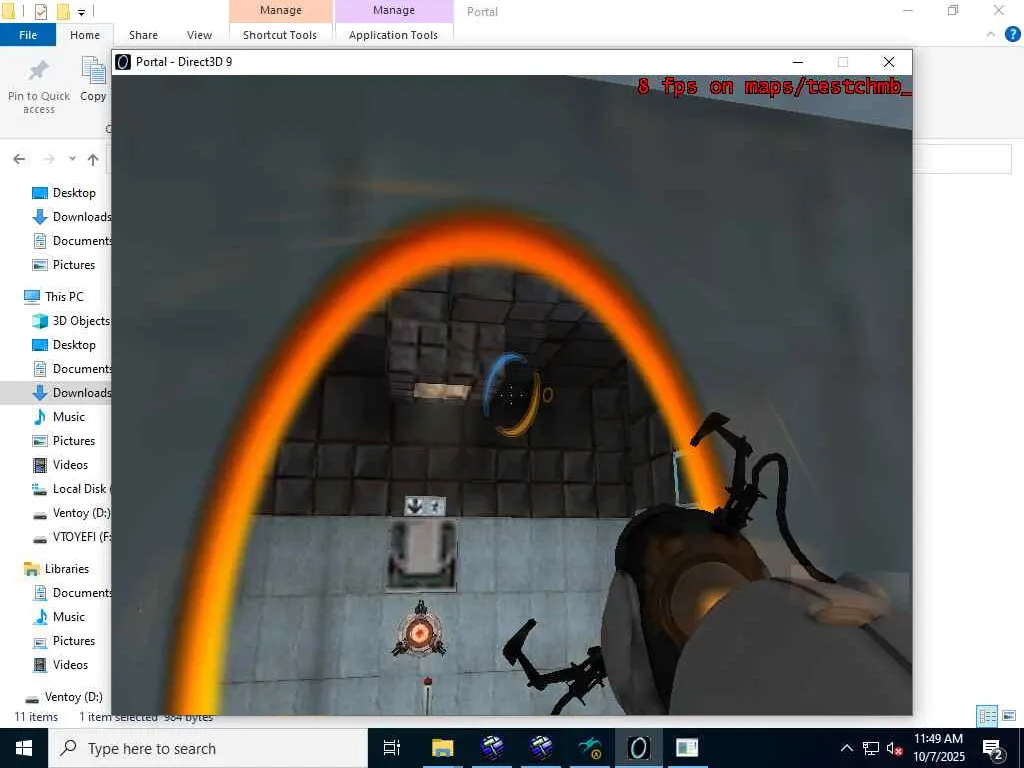This screenshot has height=768, width=1024.
Task: Switch to the View ribbon tab
Action: pyautogui.click(x=199, y=35)
